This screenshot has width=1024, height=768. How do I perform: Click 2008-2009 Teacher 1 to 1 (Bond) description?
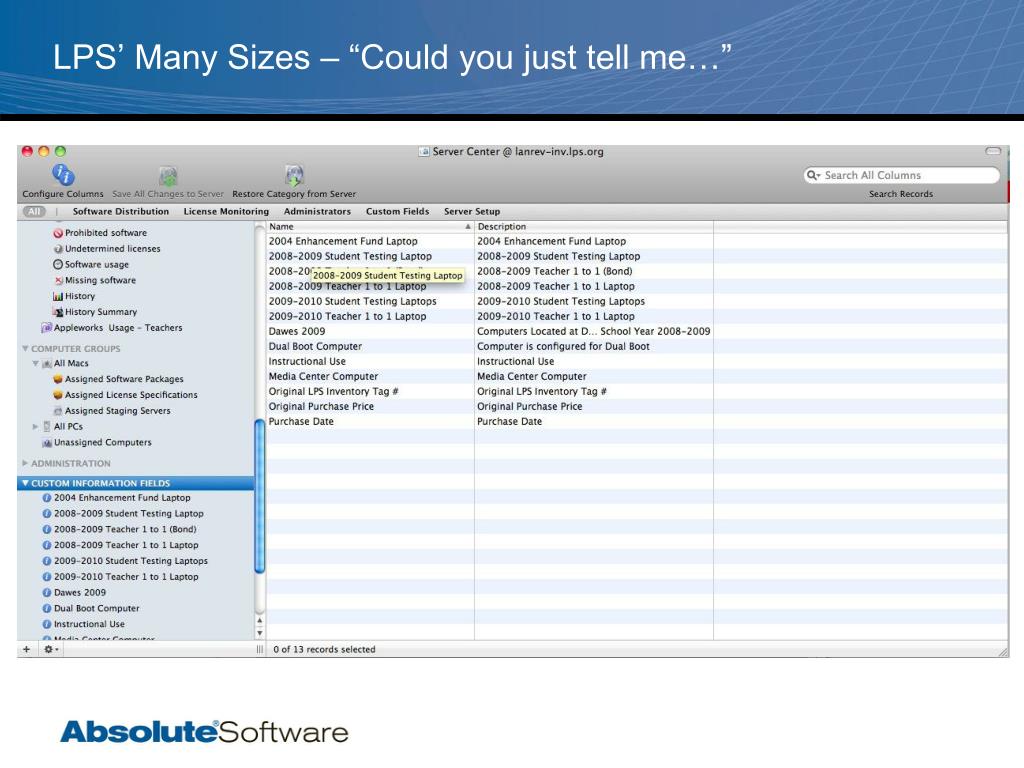coord(554,271)
